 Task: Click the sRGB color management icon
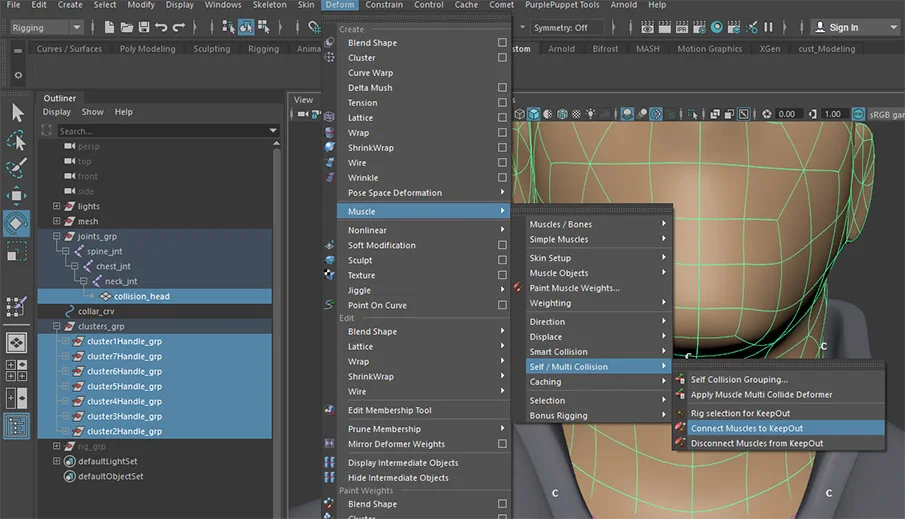pos(859,114)
